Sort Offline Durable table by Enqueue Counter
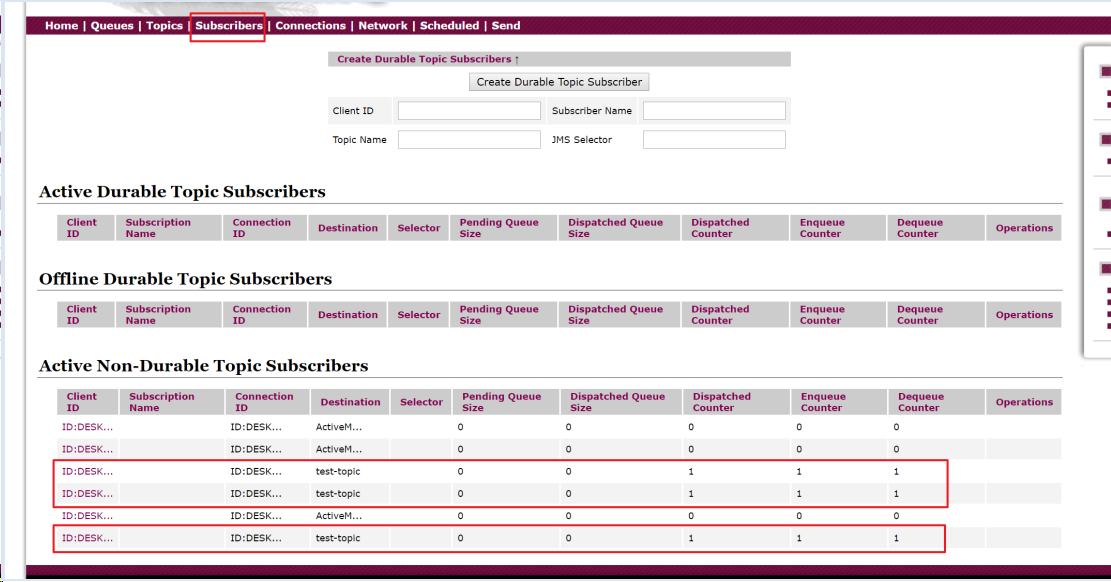The image size is (1111, 582). tap(838, 315)
